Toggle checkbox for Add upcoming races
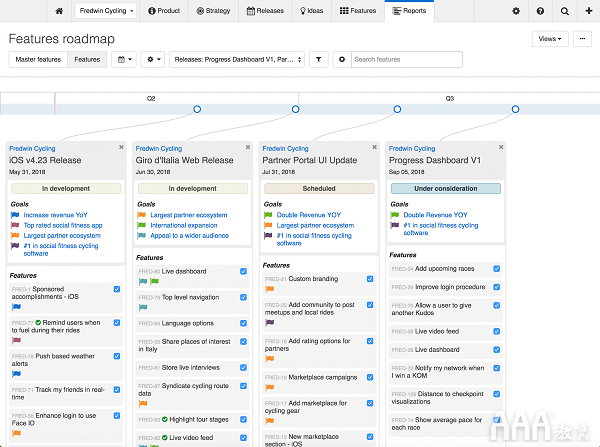This screenshot has height=447, width=600. click(x=497, y=269)
